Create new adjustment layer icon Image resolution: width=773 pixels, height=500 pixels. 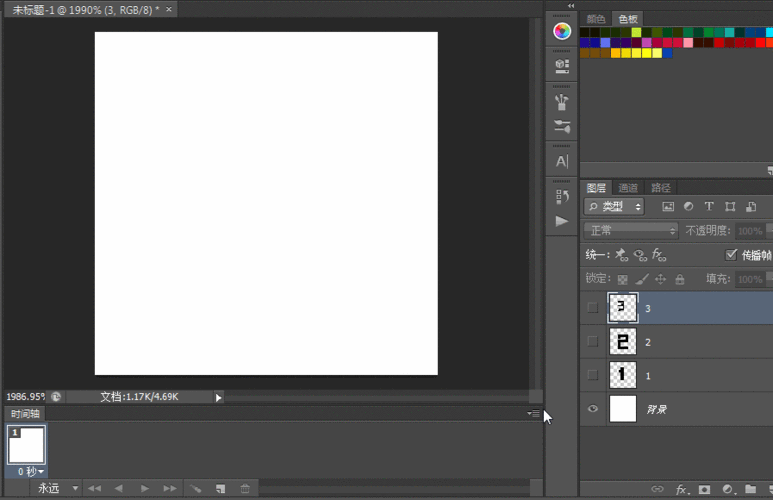(x=729, y=489)
